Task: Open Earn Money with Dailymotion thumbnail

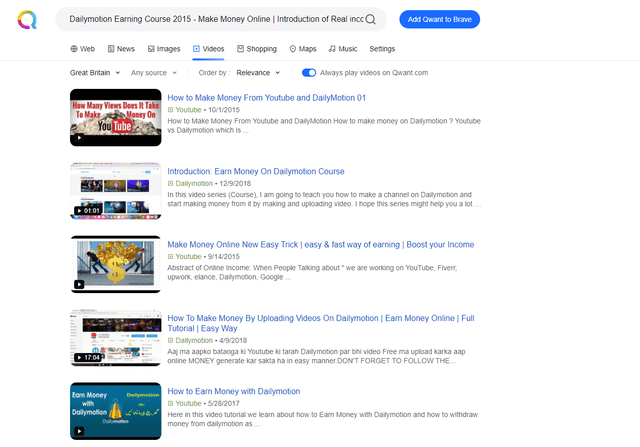Action: (x=116, y=411)
